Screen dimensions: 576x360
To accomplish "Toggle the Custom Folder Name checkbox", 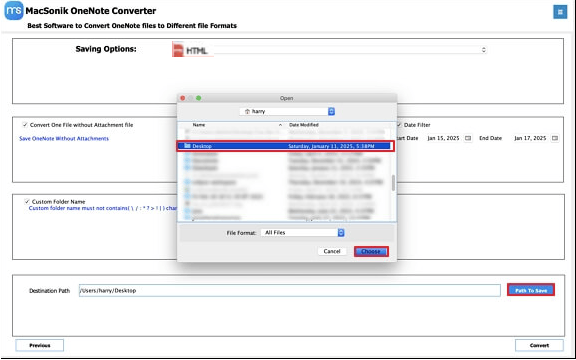I will point(27,202).
